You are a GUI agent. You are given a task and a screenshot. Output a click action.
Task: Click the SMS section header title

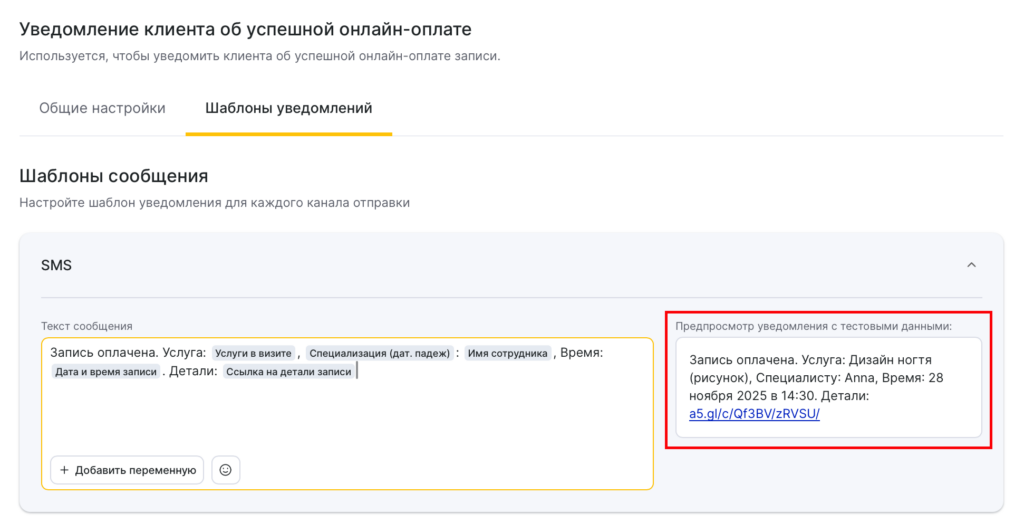[56, 265]
